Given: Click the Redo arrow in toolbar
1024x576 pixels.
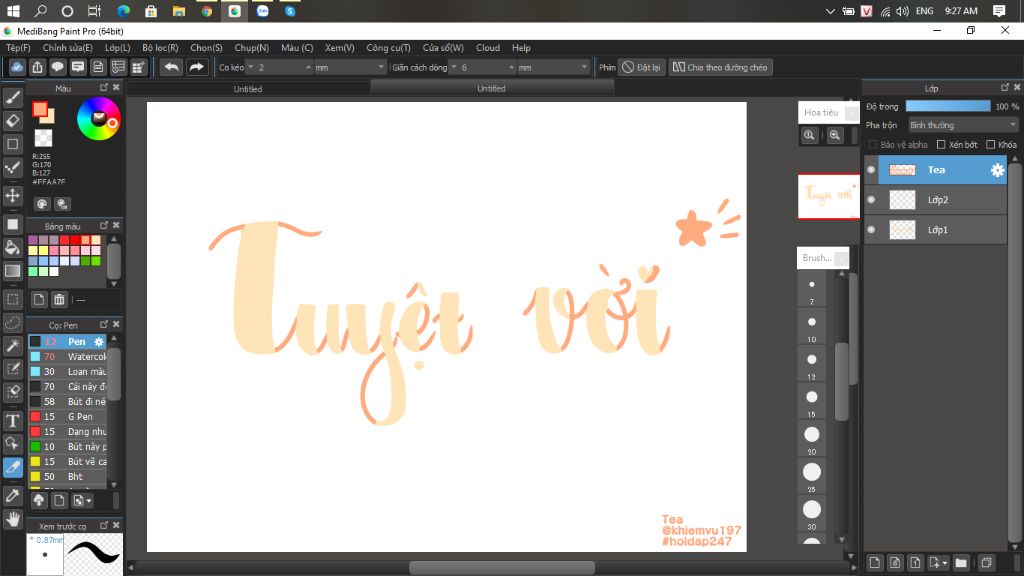Looking at the screenshot, I should click(x=196, y=67).
